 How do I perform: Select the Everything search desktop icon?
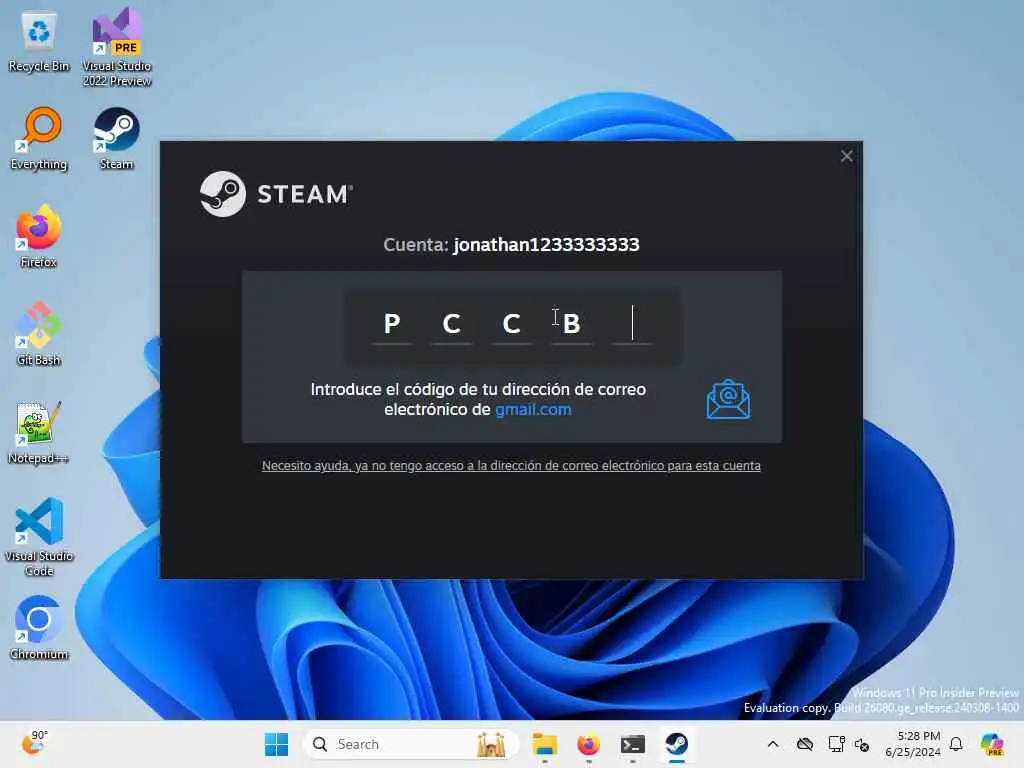pyautogui.click(x=39, y=139)
